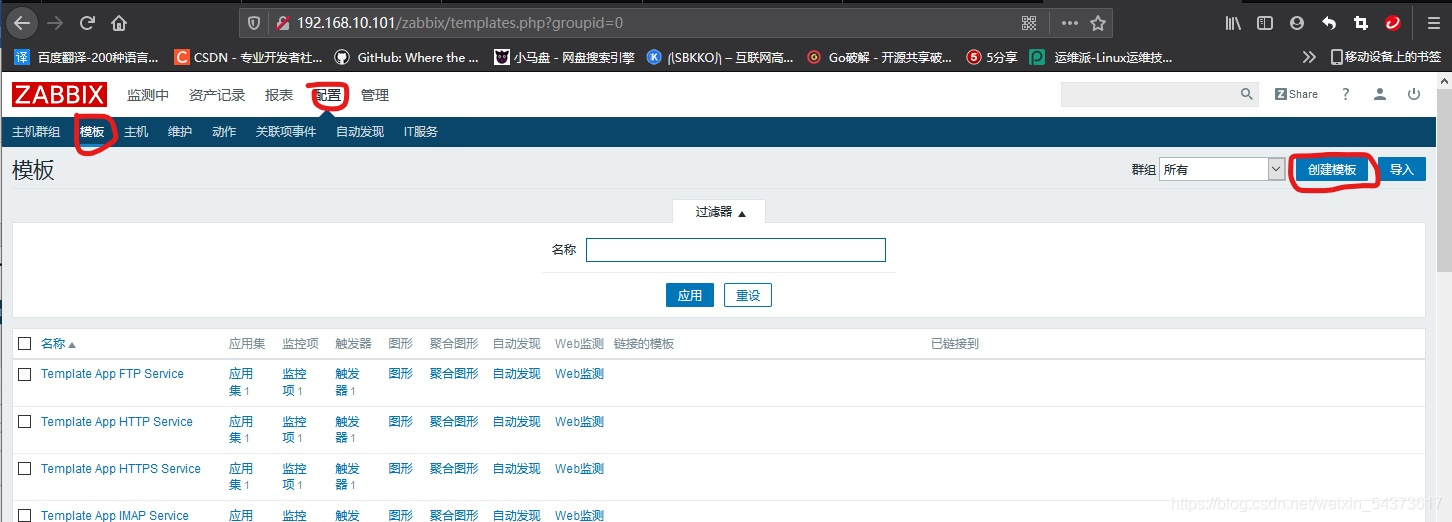
Task: Click the shield tracking protection icon
Action: pyautogui.click(x=254, y=22)
